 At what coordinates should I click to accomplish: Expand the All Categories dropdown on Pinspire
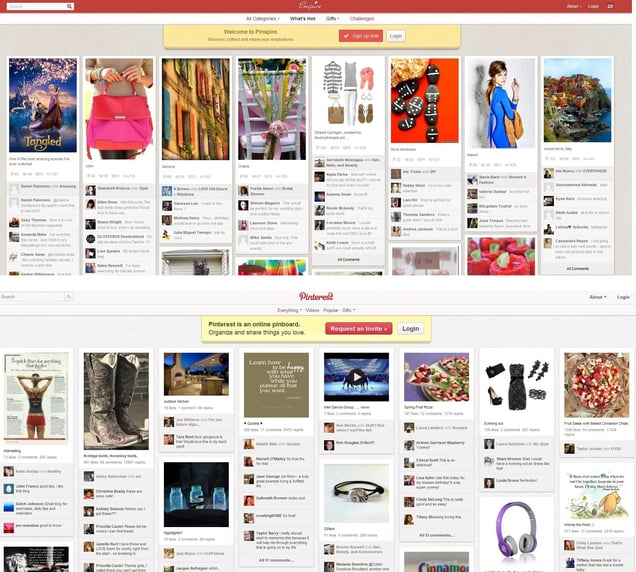(262, 19)
